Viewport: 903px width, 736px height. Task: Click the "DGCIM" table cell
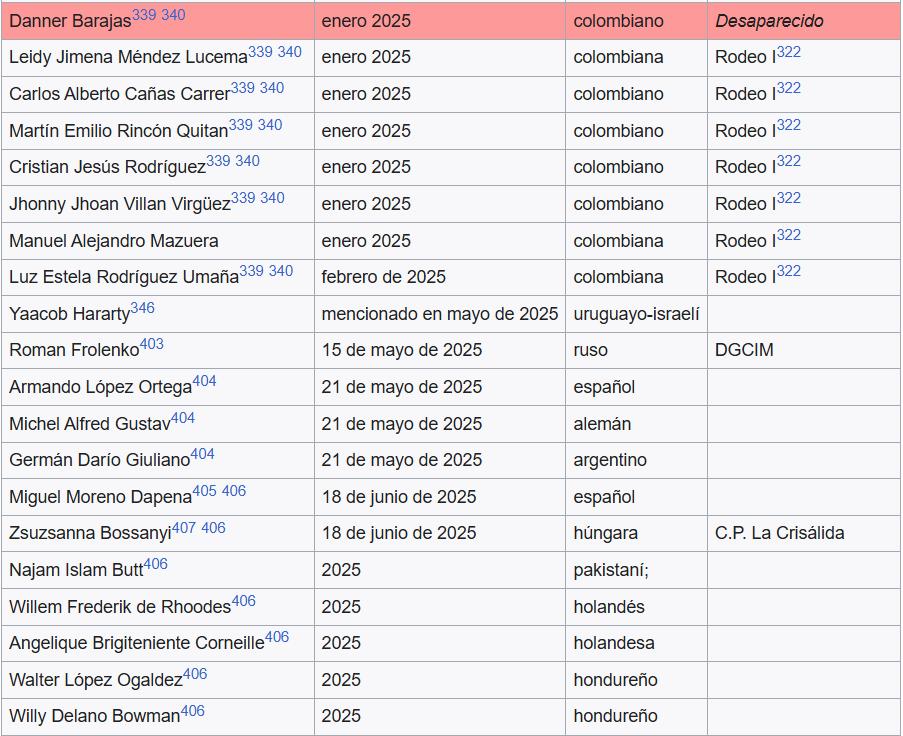[744, 350]
